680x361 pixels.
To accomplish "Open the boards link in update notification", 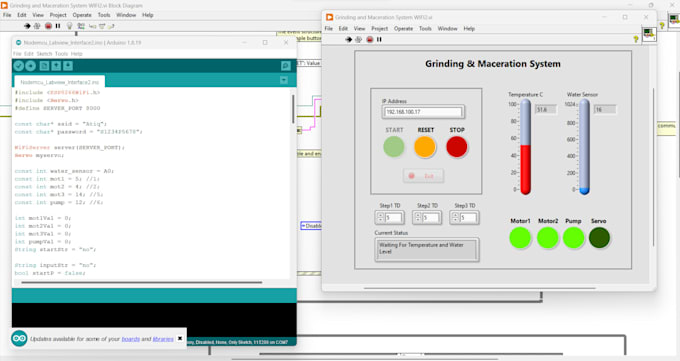I will [131, 339].
